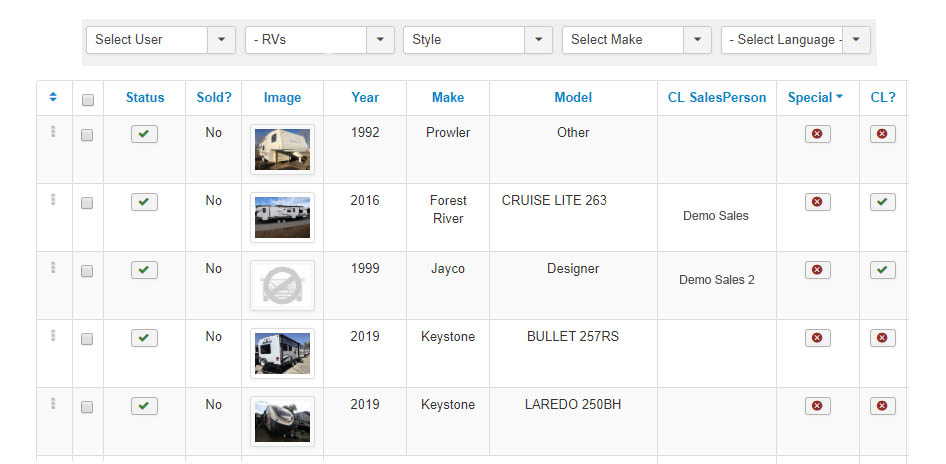
Task: Toggle CL checkmark for CRUISE LITE 263
Action: [x=883, y=202]
